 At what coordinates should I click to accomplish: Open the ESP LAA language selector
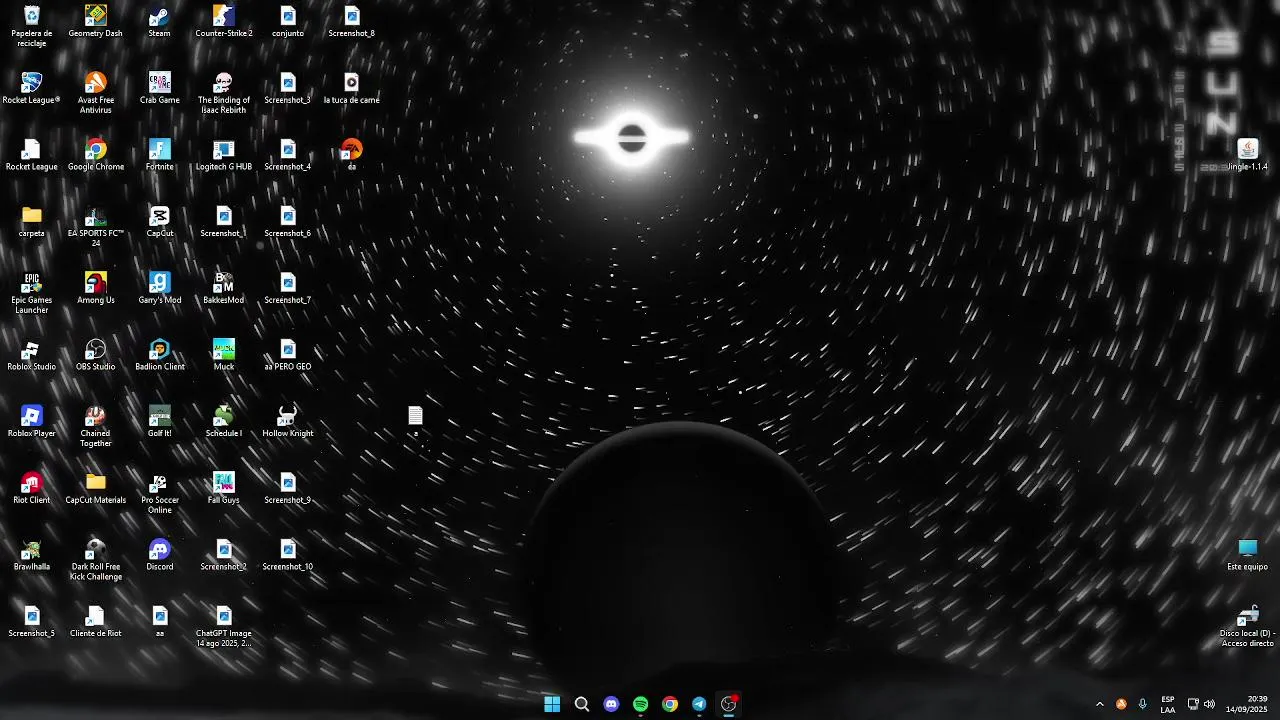1168,704
